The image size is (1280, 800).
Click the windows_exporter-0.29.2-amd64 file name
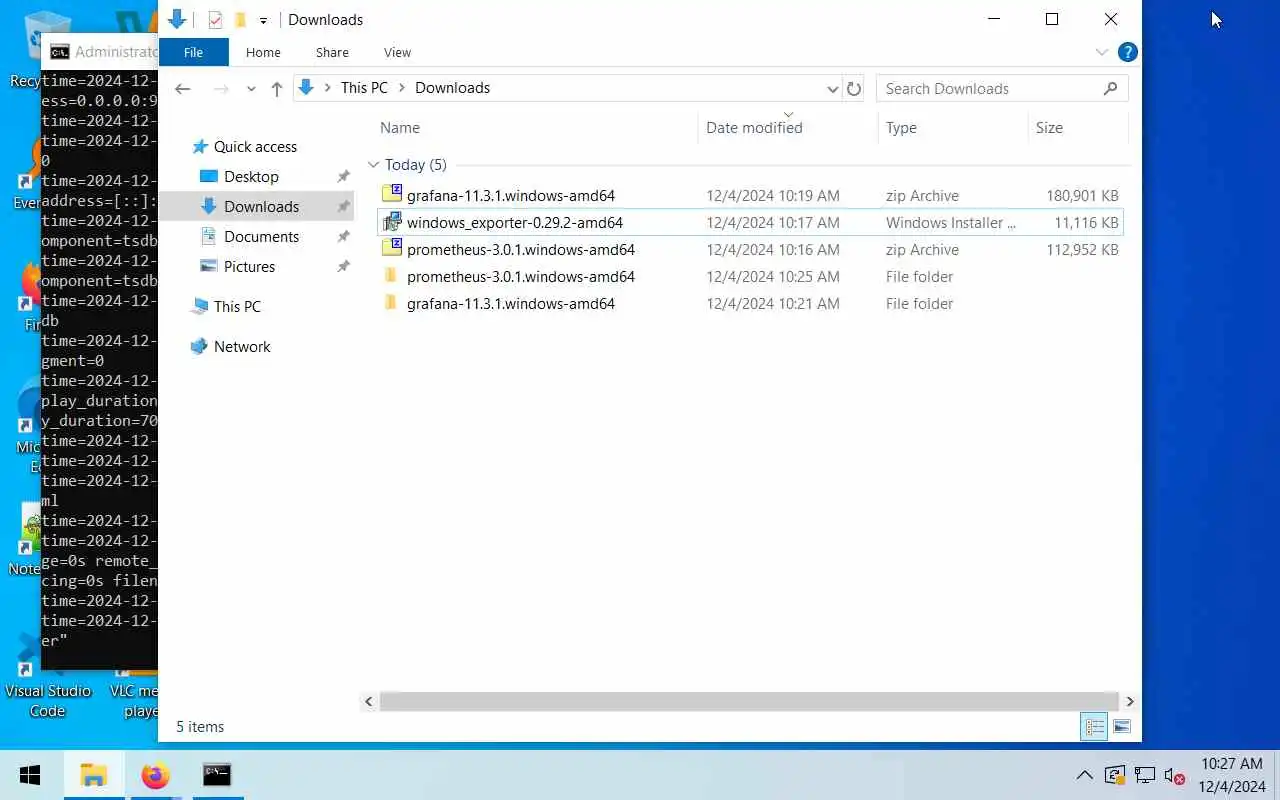[x=514, y=222]
